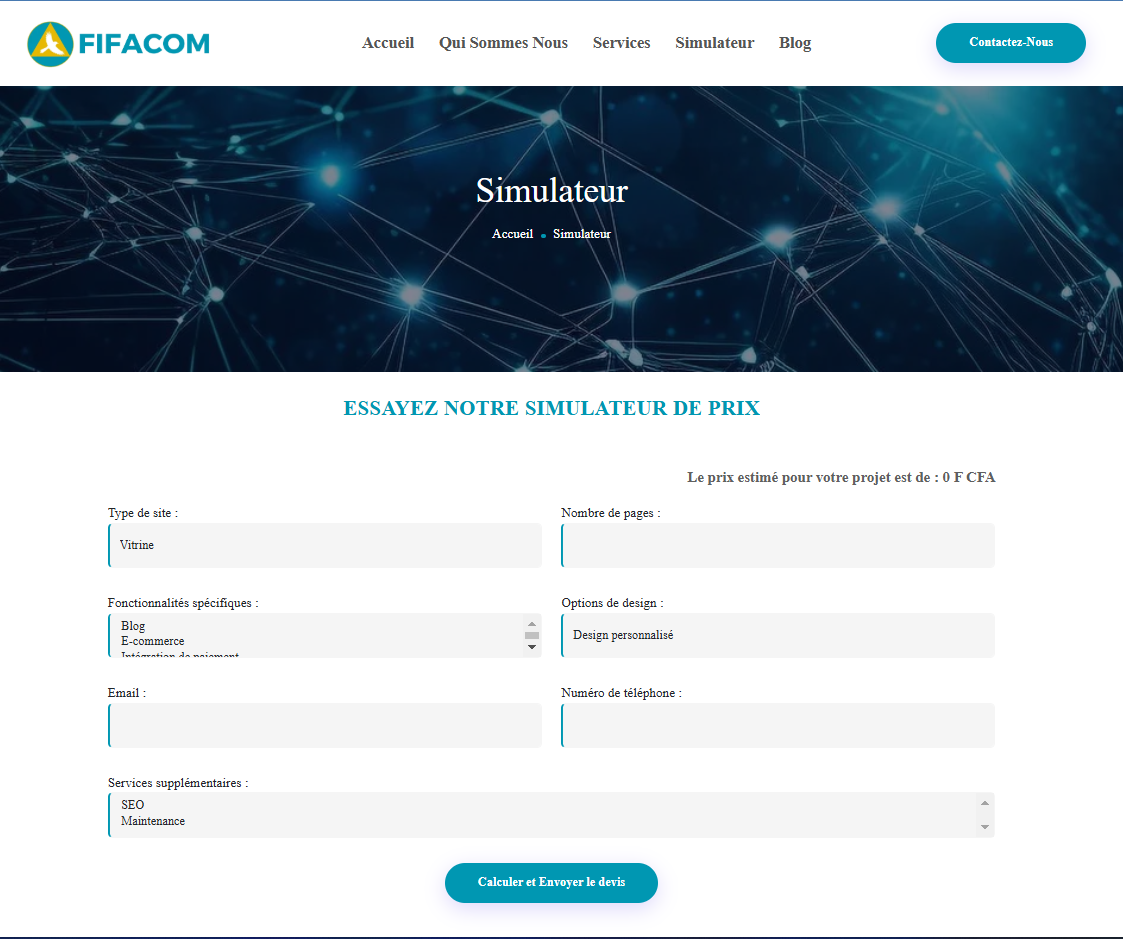The width and height of the screenshot is (1123, 939).
Task: Focus the Nombre de pages field
Action: click(778, 545)
